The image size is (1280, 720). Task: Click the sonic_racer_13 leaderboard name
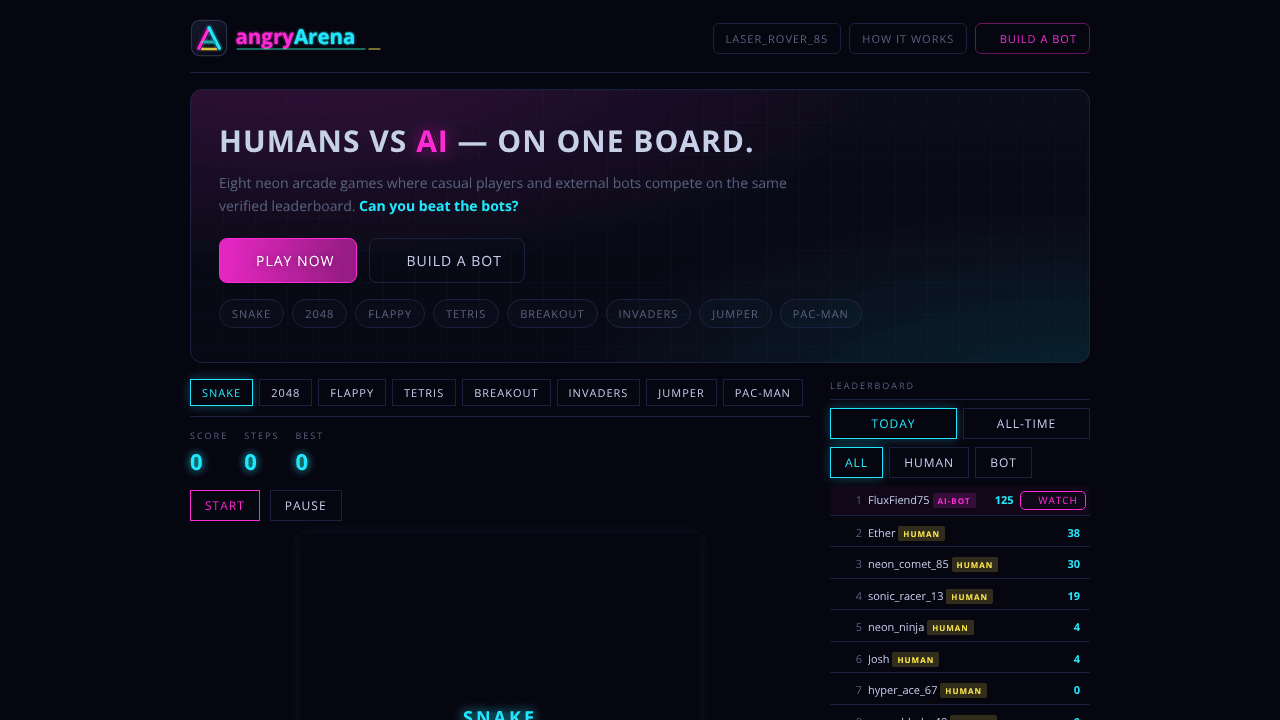(x=906, y=596)
